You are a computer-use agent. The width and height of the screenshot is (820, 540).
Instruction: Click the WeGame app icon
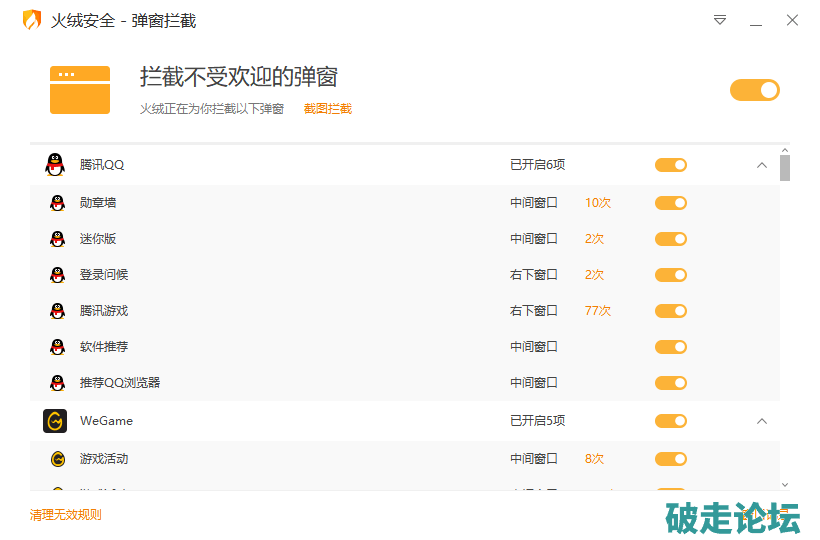point(55,421)
